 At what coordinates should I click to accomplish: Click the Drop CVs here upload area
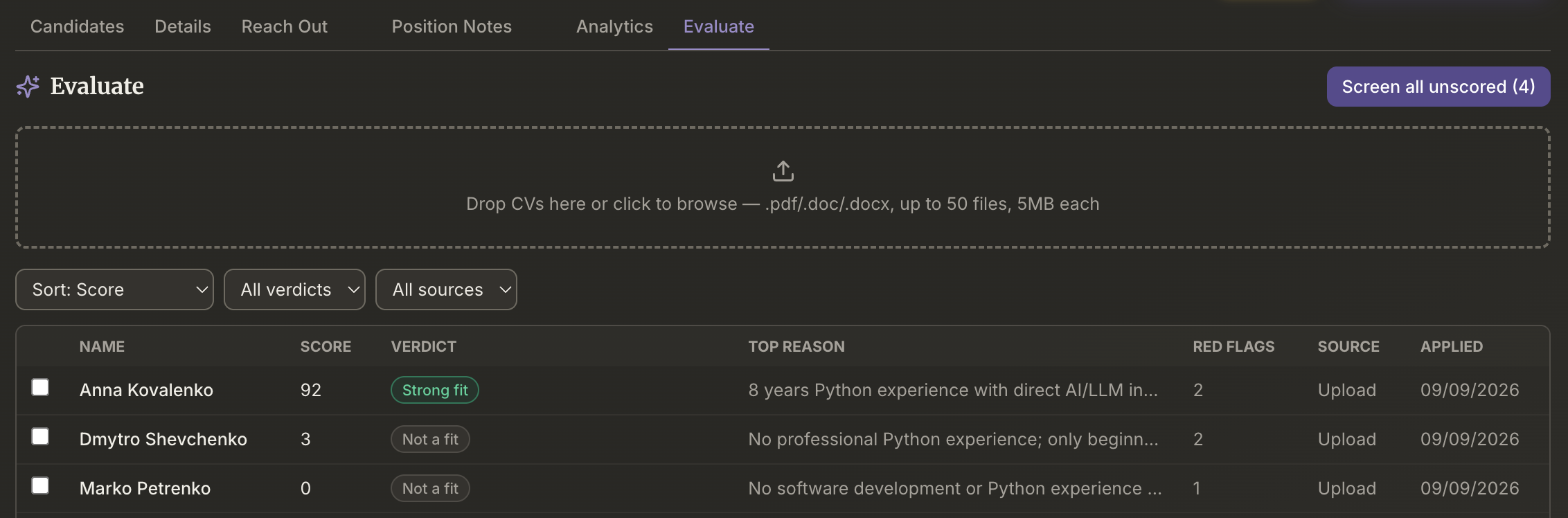[x=783, y=187]
